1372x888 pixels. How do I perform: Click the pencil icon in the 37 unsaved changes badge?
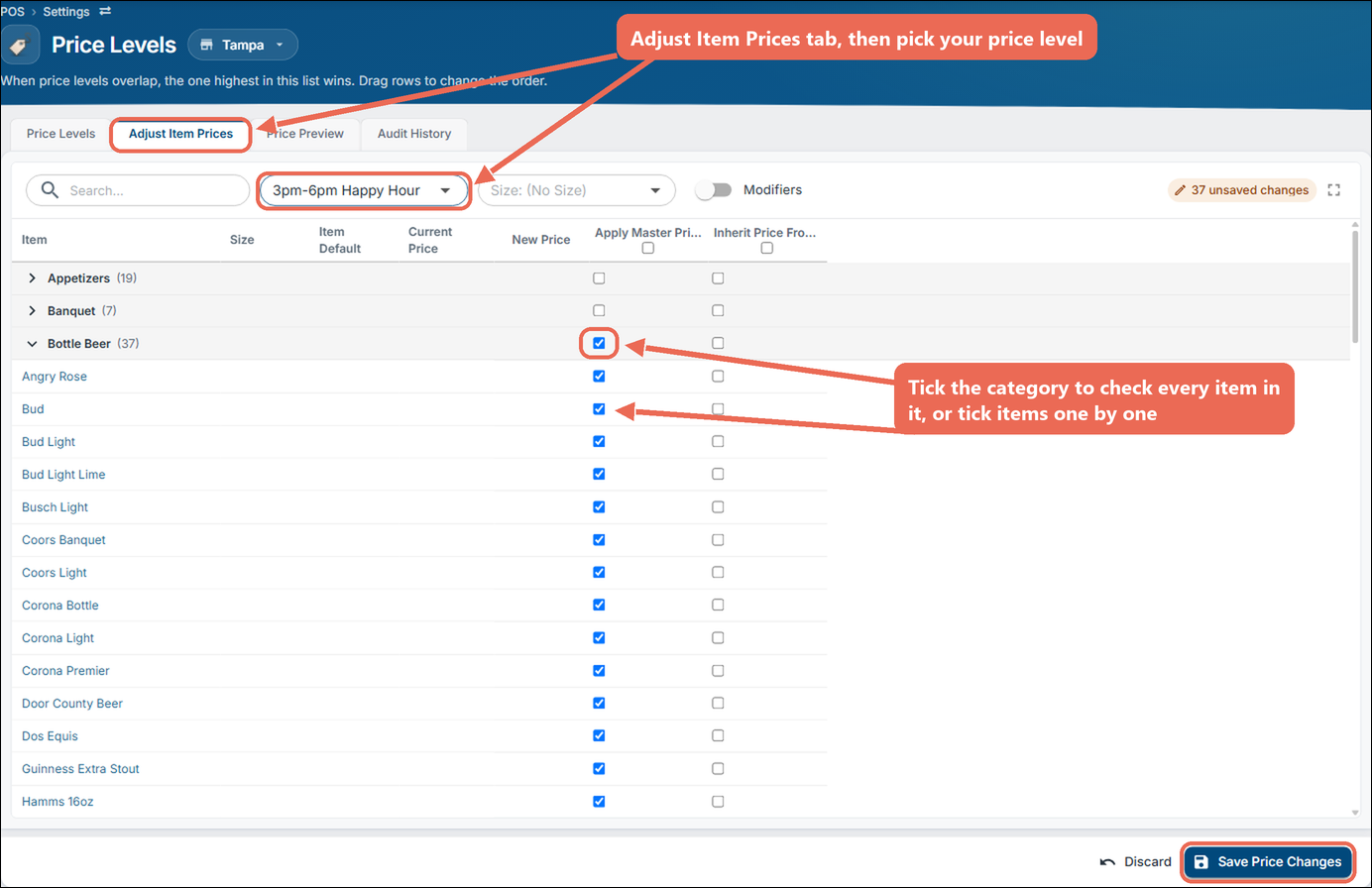coord(1180,190)
